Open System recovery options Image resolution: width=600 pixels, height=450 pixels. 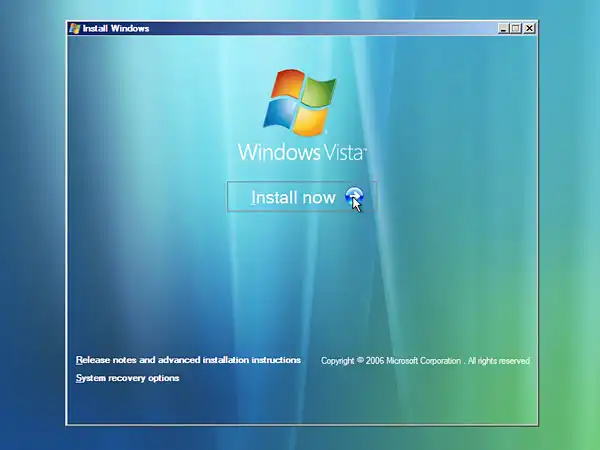point(128,378)
